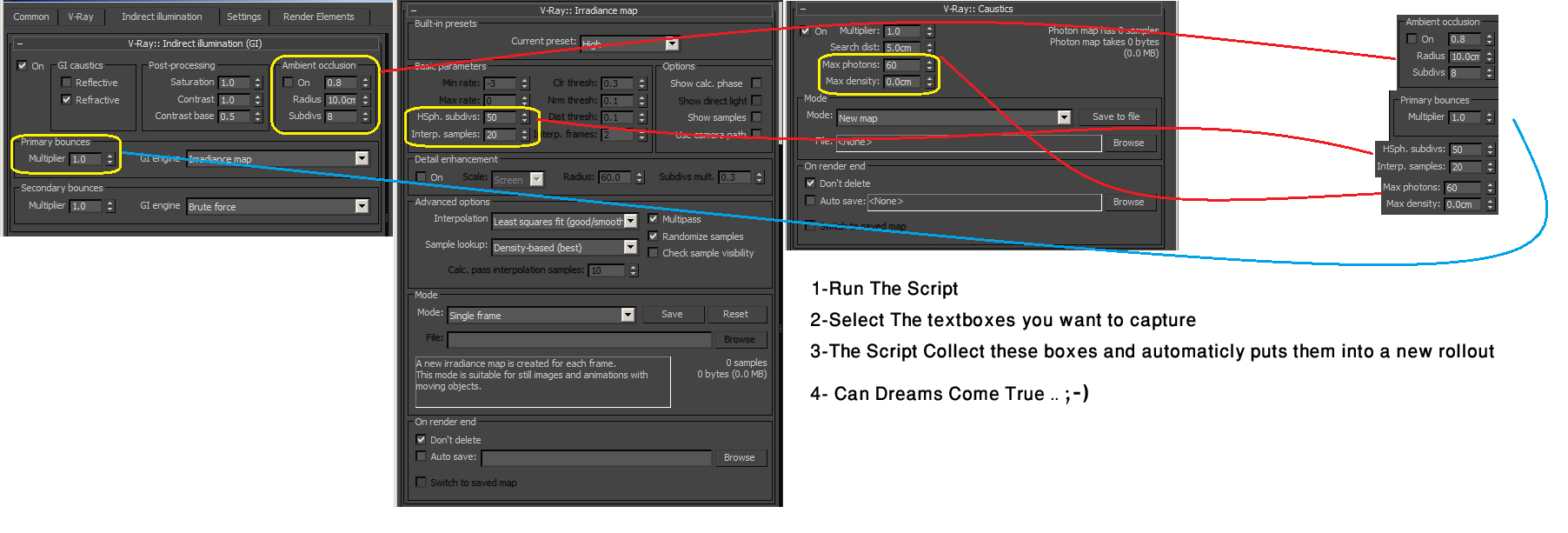Click the Calc. pass interpolation samples field

(608, 270)
